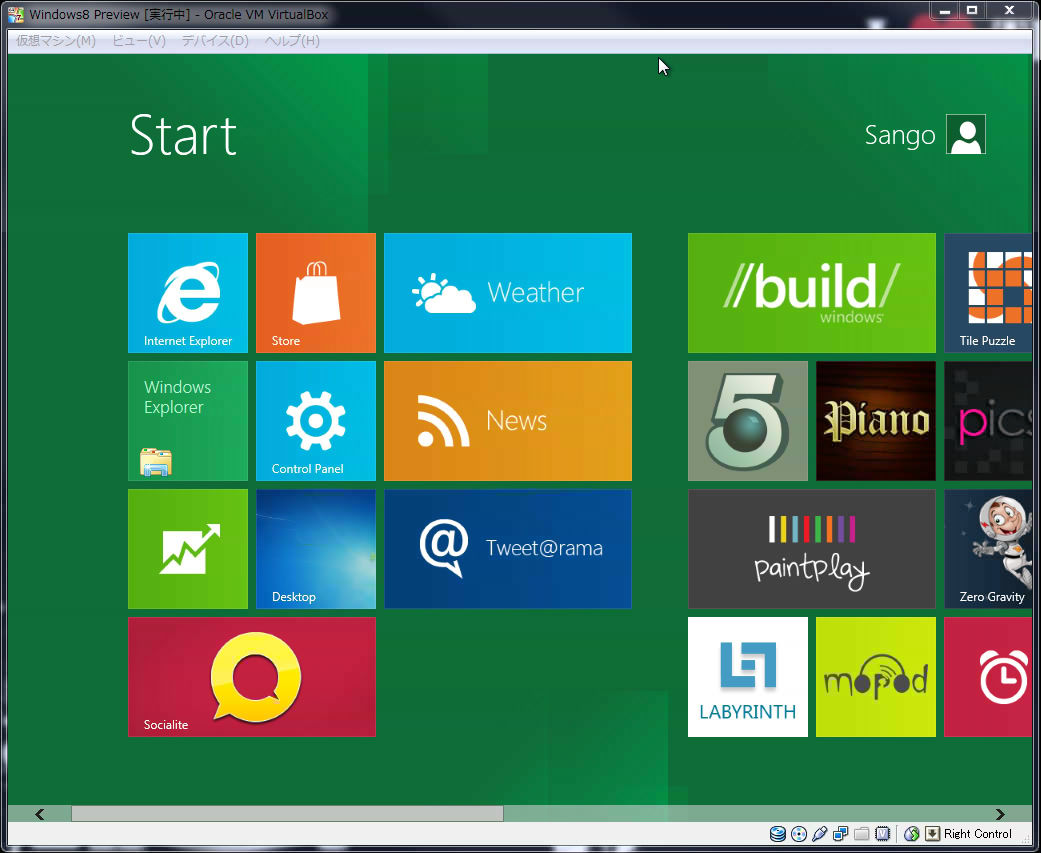Launch the mopod tile
Screen dimensions: 1041x853
click(x=876, y=677)
